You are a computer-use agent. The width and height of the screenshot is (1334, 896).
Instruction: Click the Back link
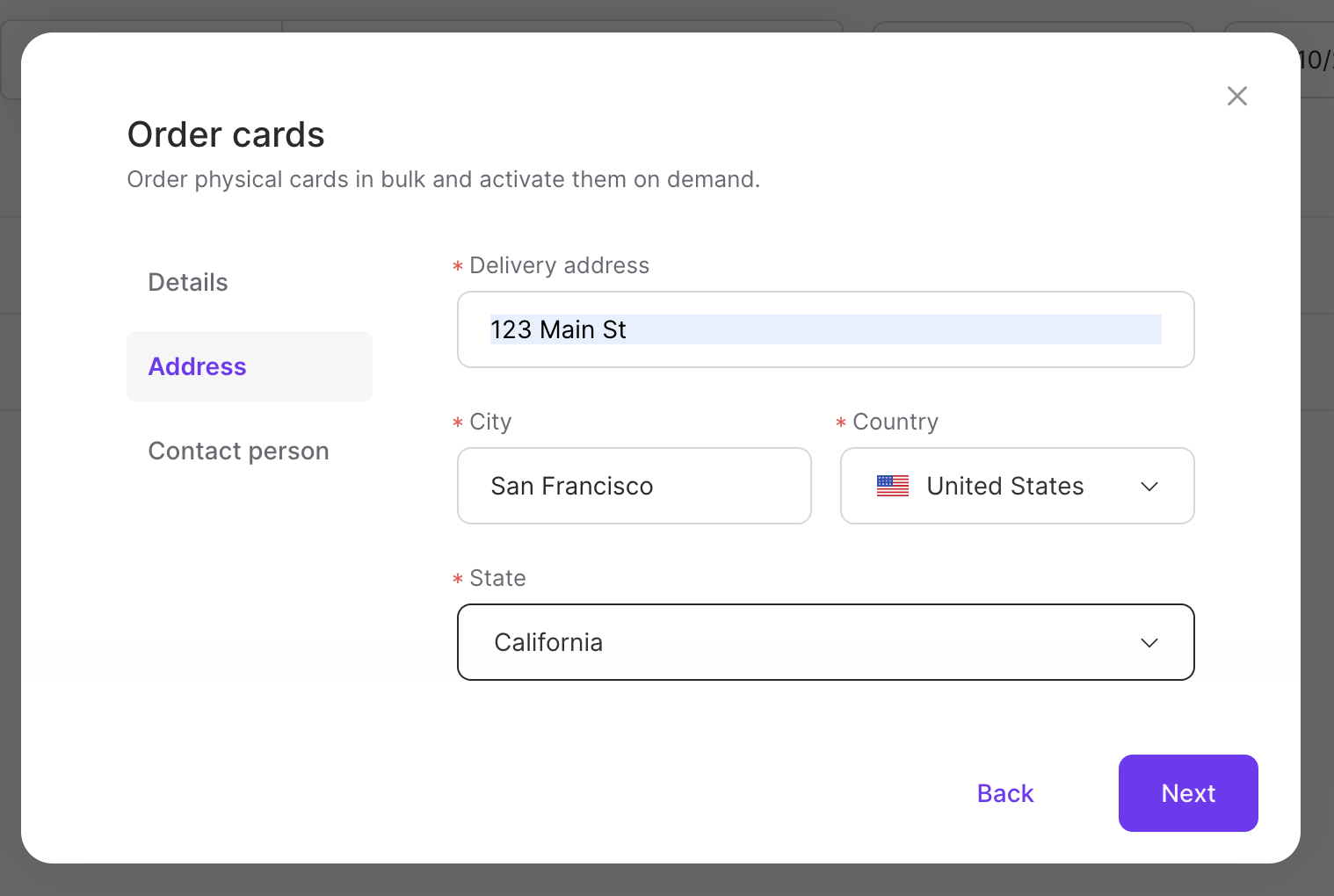tap(1004, 793)
